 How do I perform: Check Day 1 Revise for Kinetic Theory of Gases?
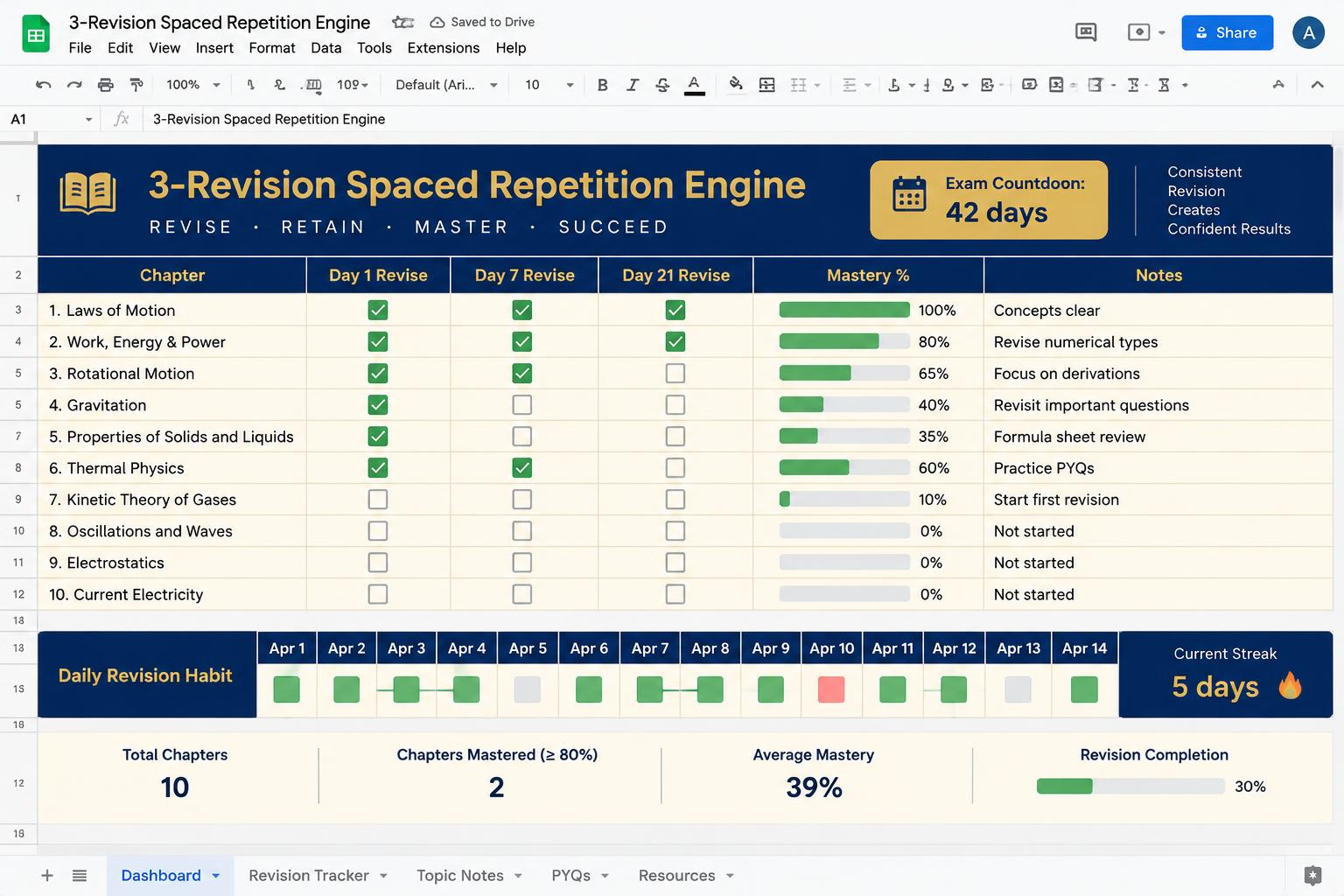coord(378,500)
